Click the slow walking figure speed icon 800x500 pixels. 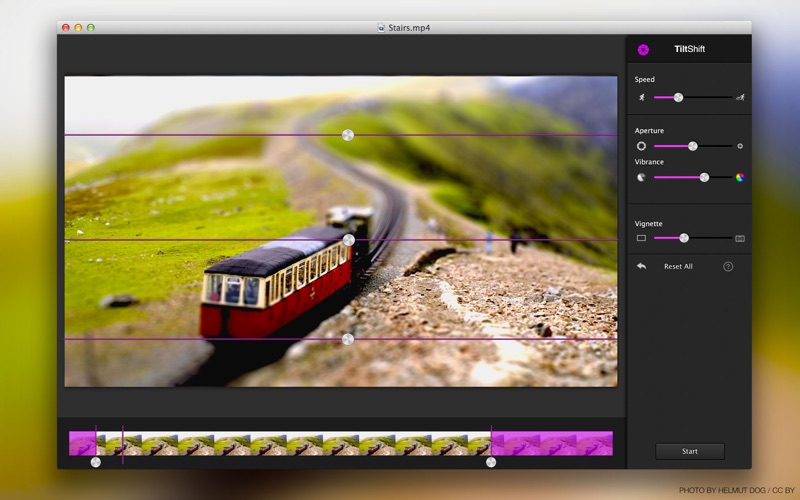coord(641,97)
